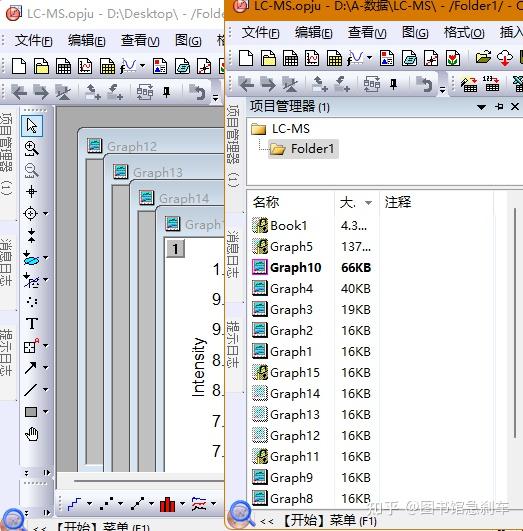Click the file list vertical scrollbar

[515, 322]
